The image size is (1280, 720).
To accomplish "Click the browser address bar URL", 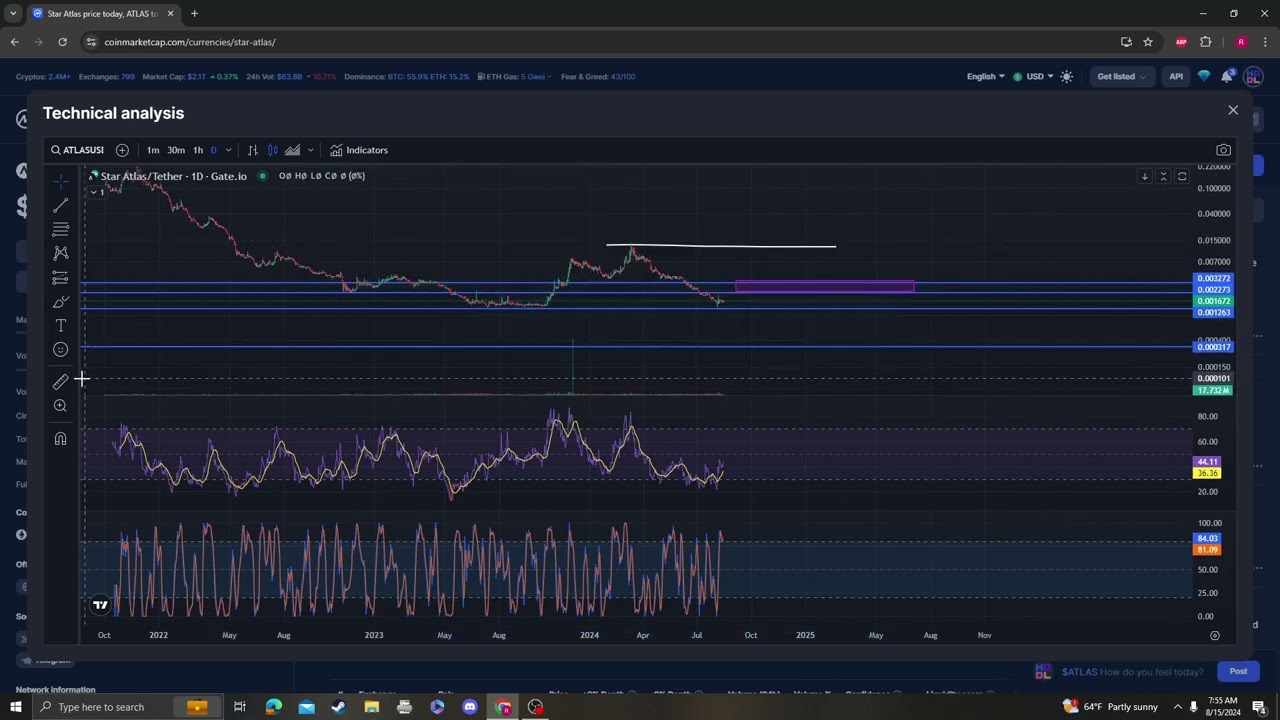I will click(190, 42).
